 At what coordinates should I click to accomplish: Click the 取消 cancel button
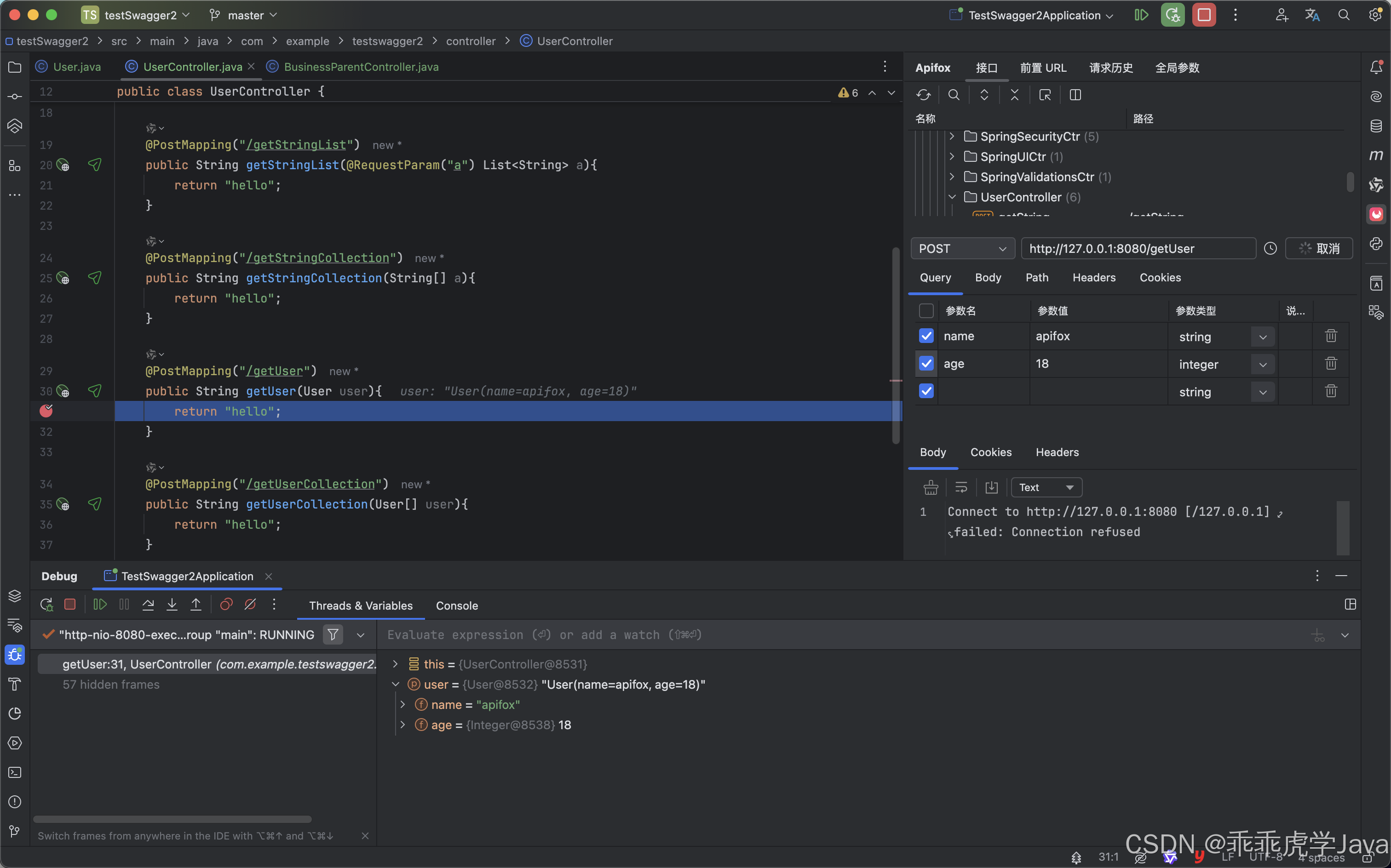click(1319, 249)
